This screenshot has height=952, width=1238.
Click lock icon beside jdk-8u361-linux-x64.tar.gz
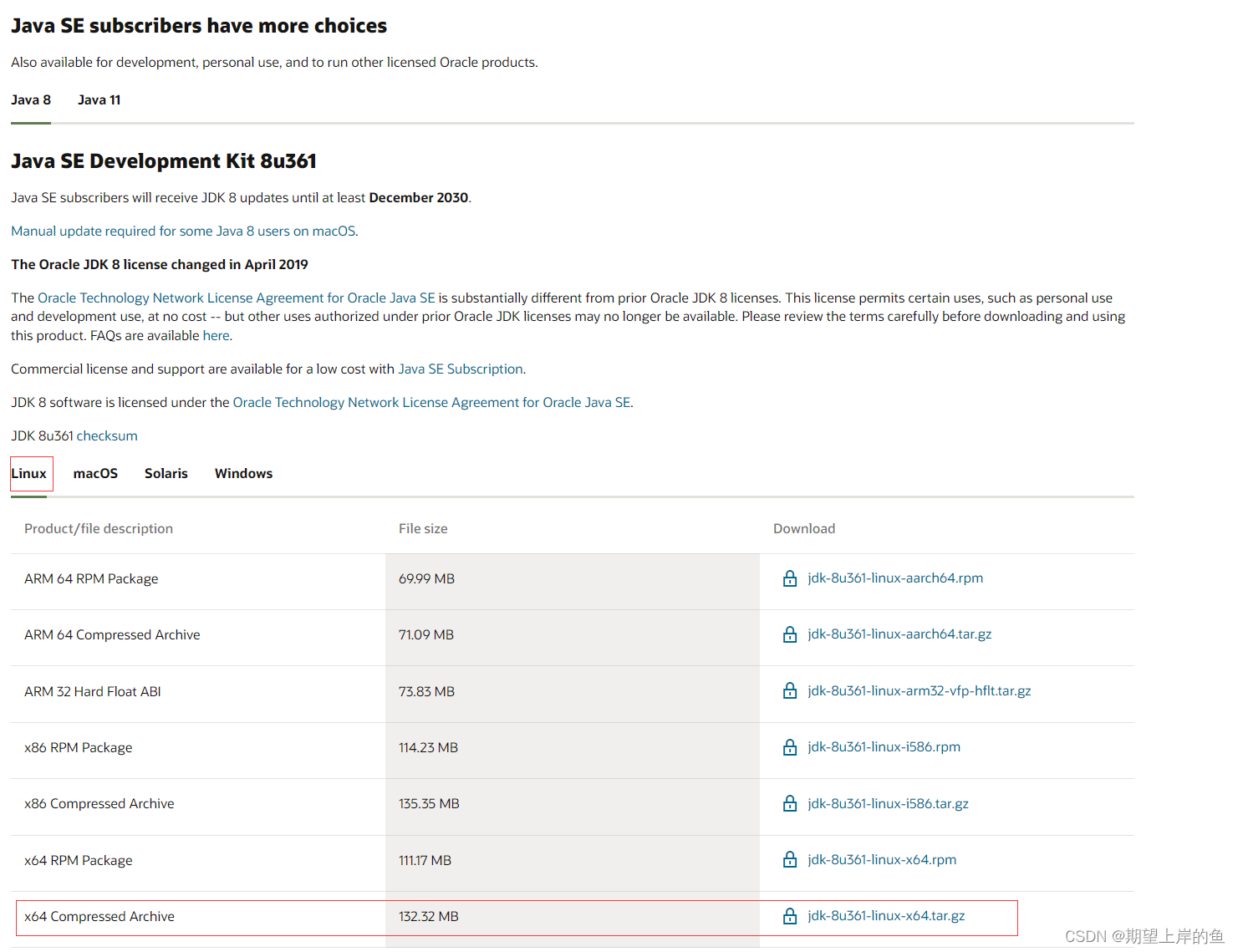pyautogui.click(x=789, y=916)
